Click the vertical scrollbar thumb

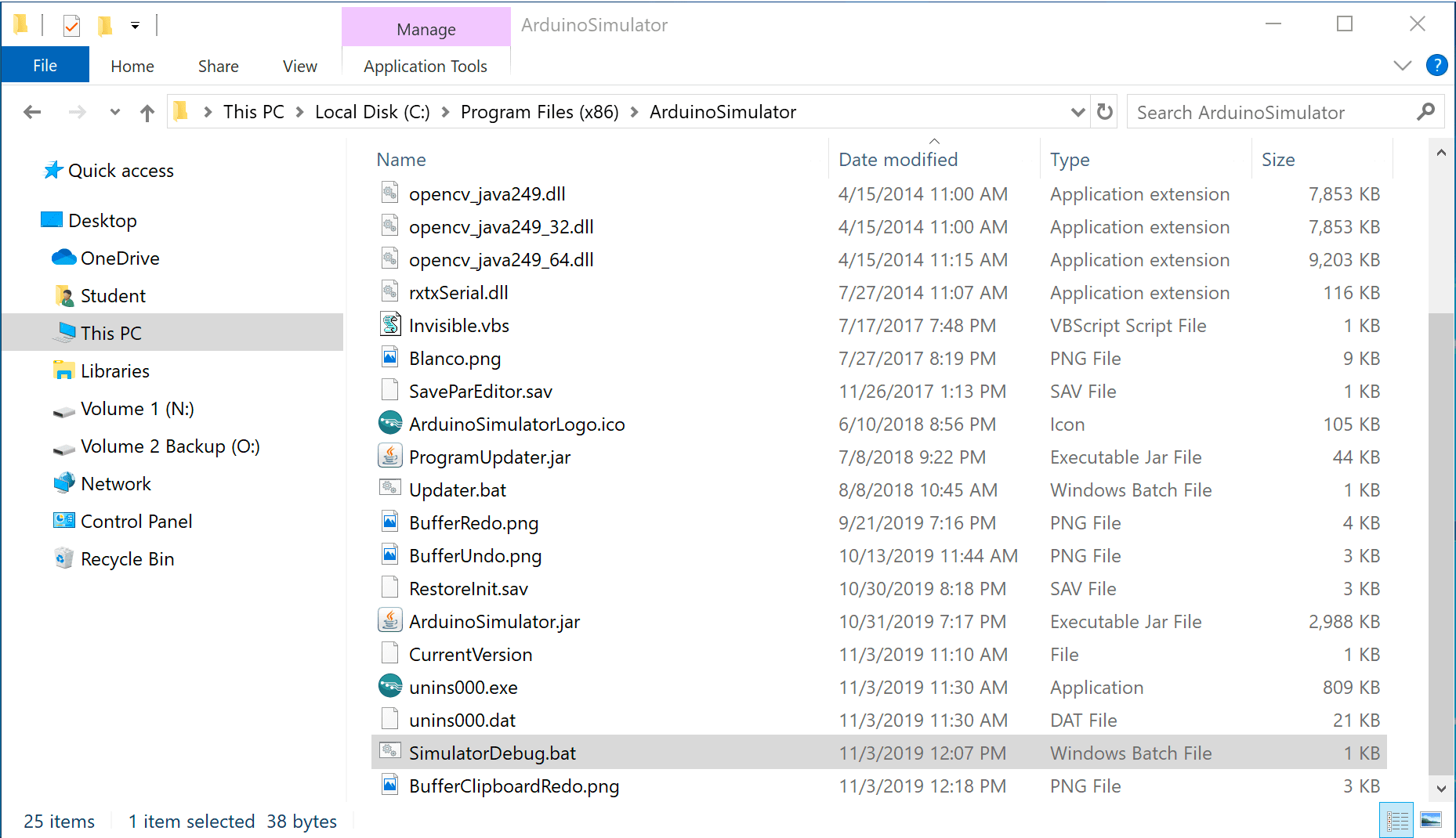coord(1441,544)
